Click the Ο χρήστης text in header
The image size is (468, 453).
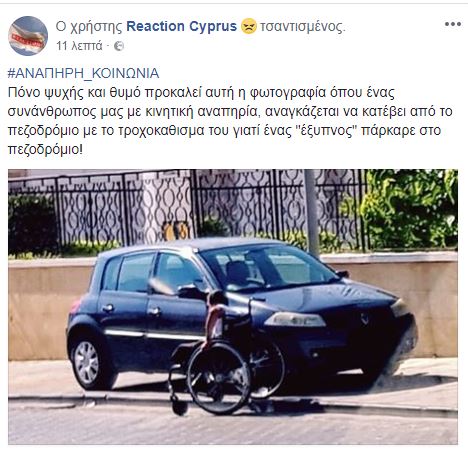pos(89,27)
